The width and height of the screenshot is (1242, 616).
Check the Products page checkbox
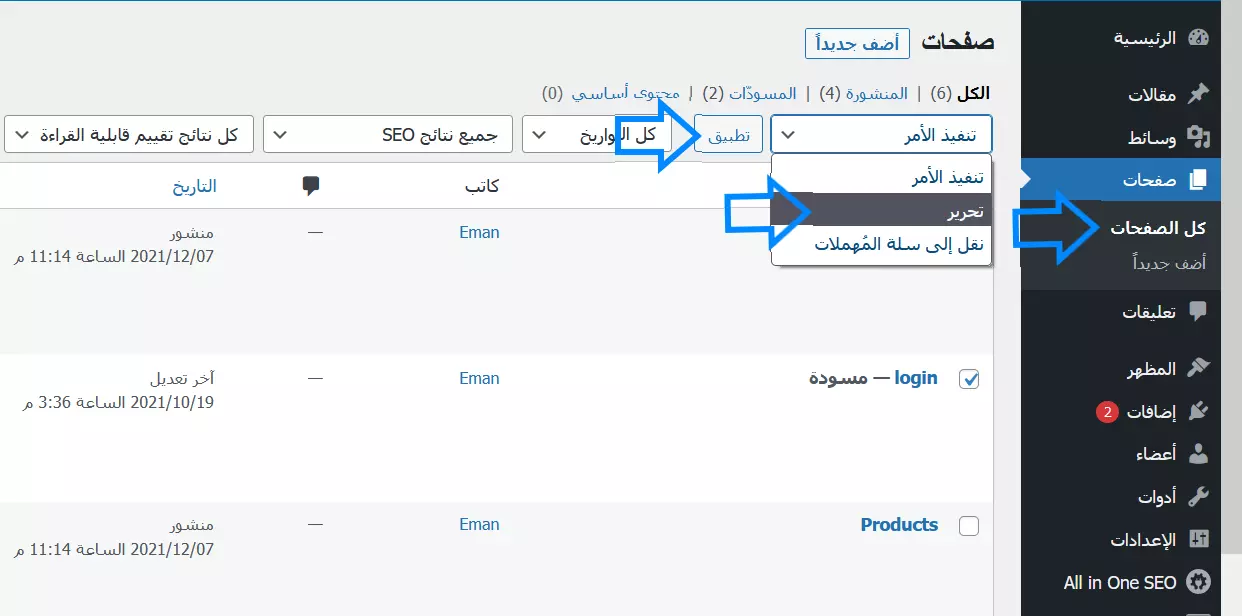(x=969, y=526)
